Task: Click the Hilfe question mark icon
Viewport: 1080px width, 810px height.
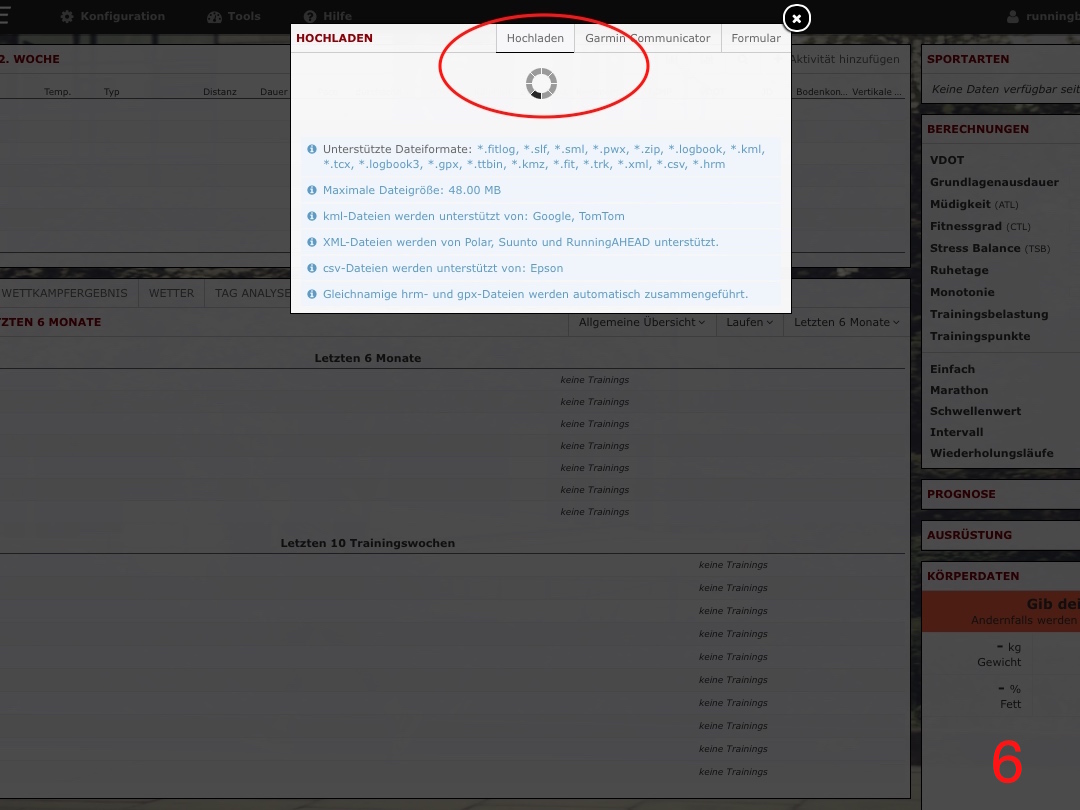Action: tap(310, 17)
